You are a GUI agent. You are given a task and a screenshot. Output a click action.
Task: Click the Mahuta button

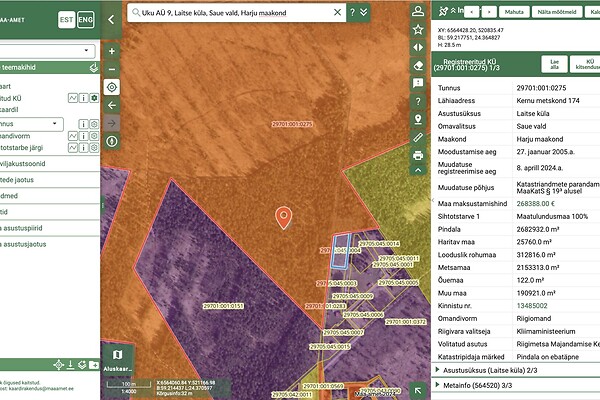point(514,11)
